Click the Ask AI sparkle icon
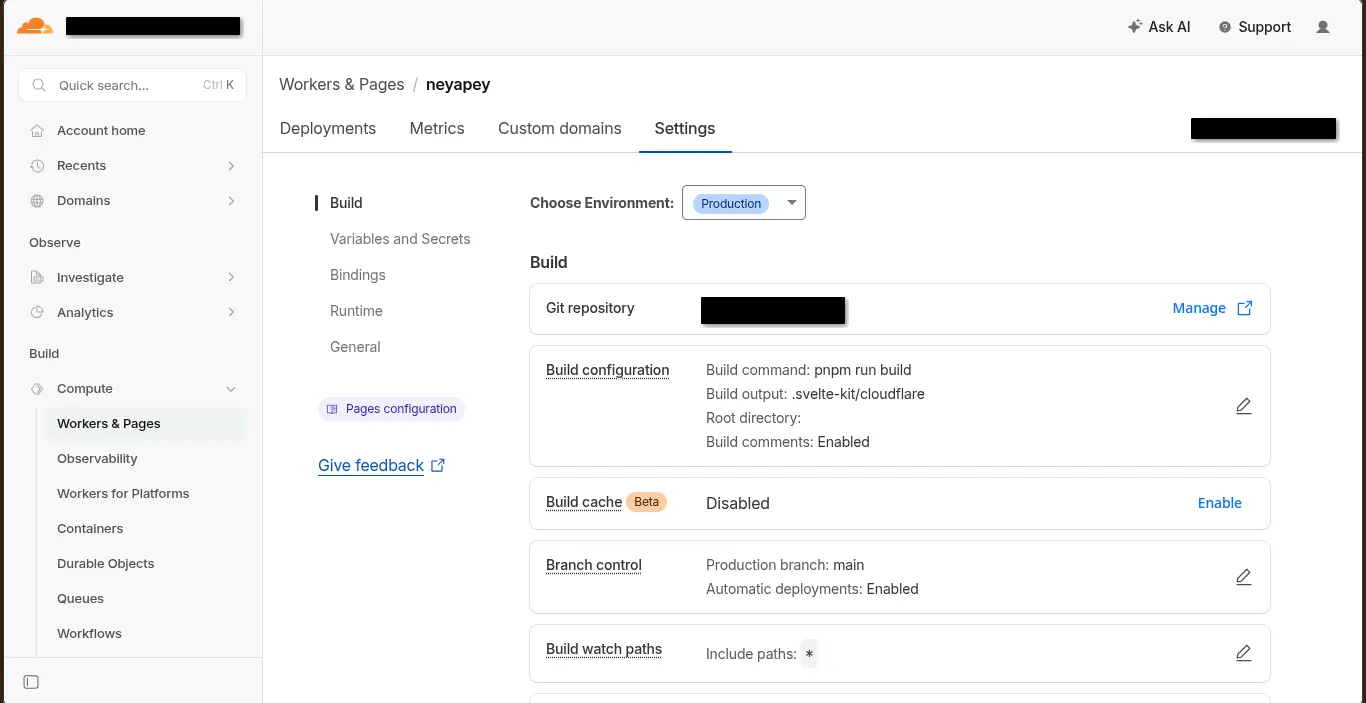 (x=1134, y=27)
